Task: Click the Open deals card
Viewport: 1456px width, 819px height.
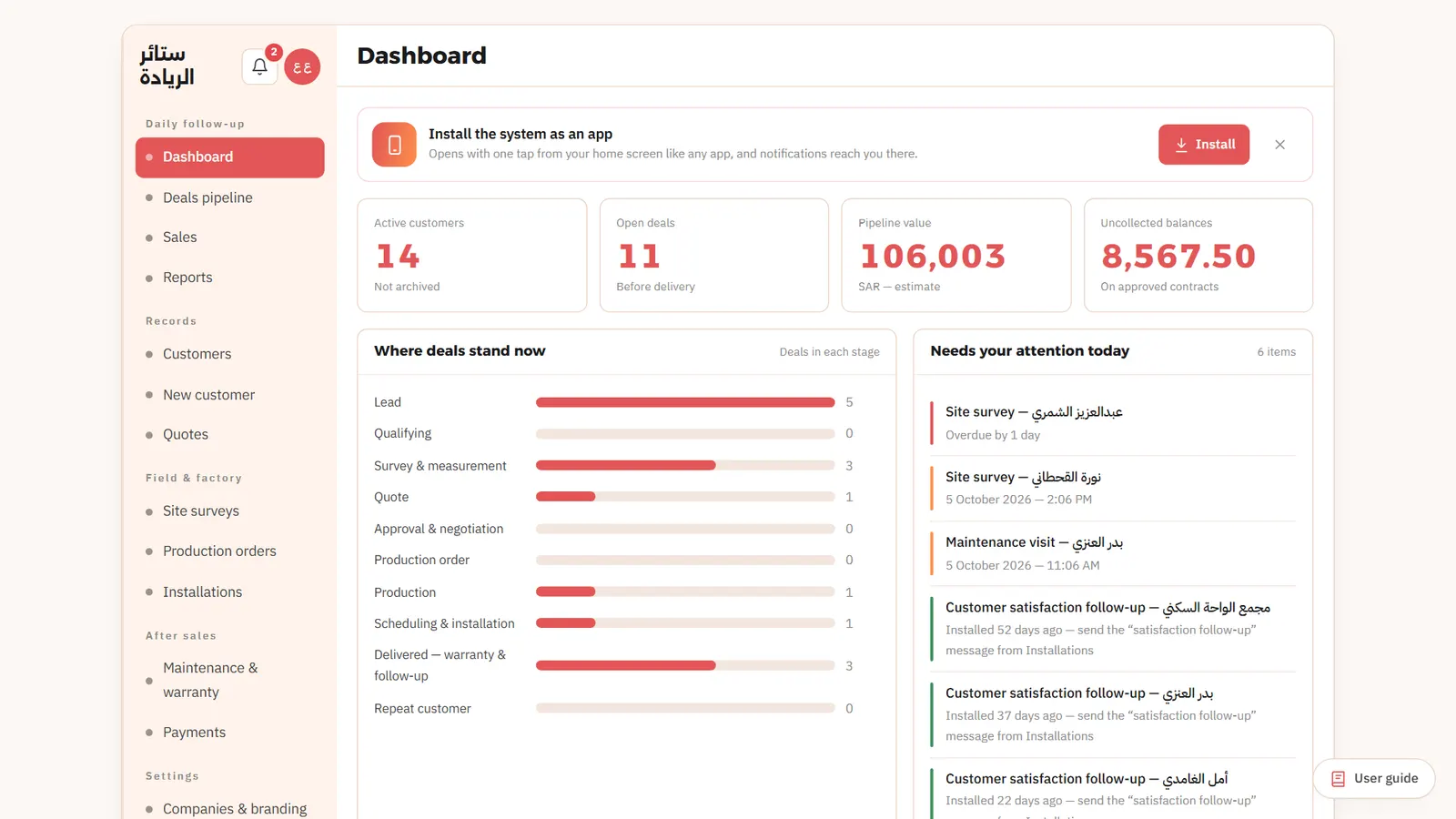Action: tap(714, 256)
